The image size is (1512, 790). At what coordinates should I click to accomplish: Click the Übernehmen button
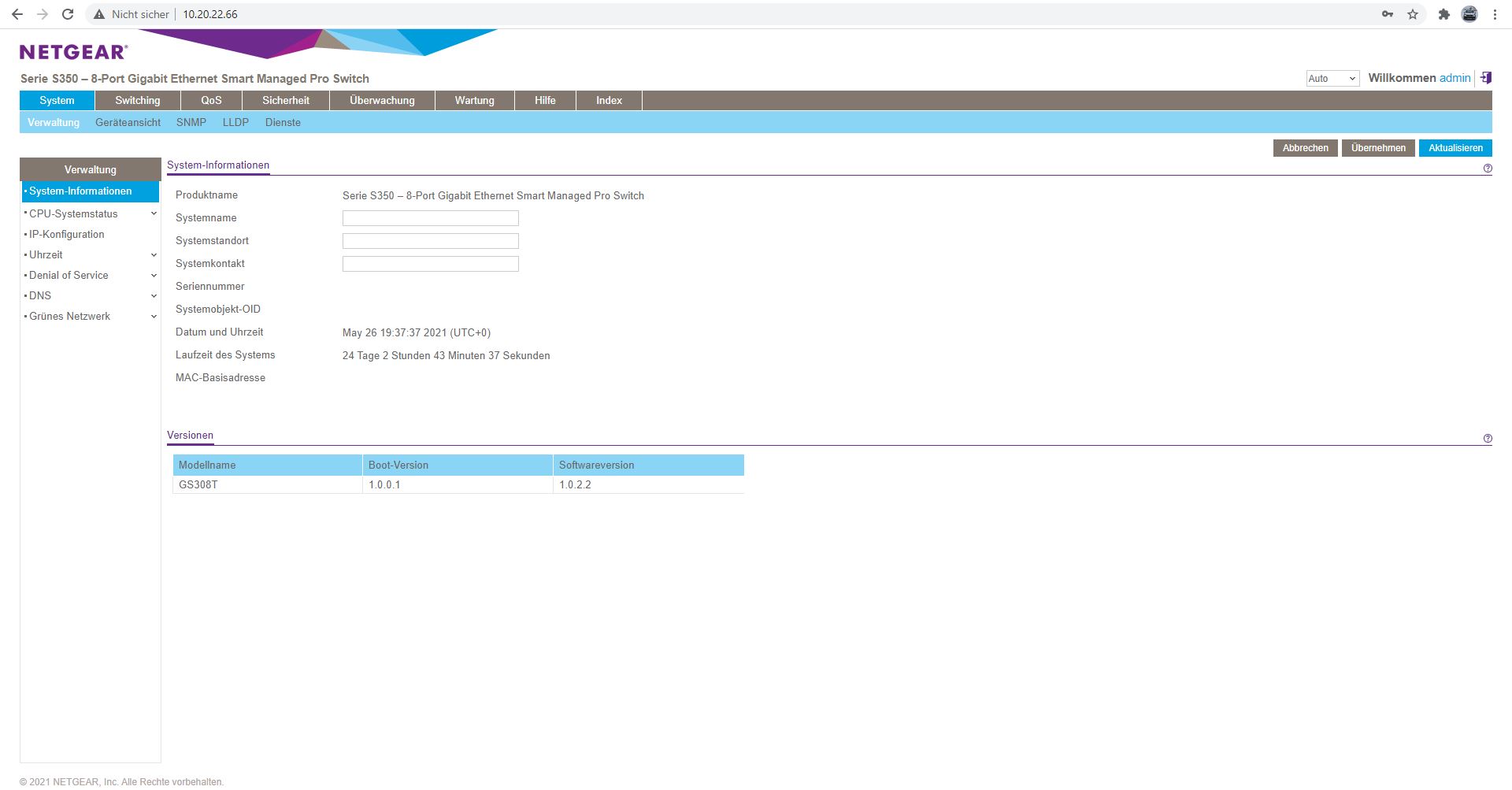tap(1378, 148)
